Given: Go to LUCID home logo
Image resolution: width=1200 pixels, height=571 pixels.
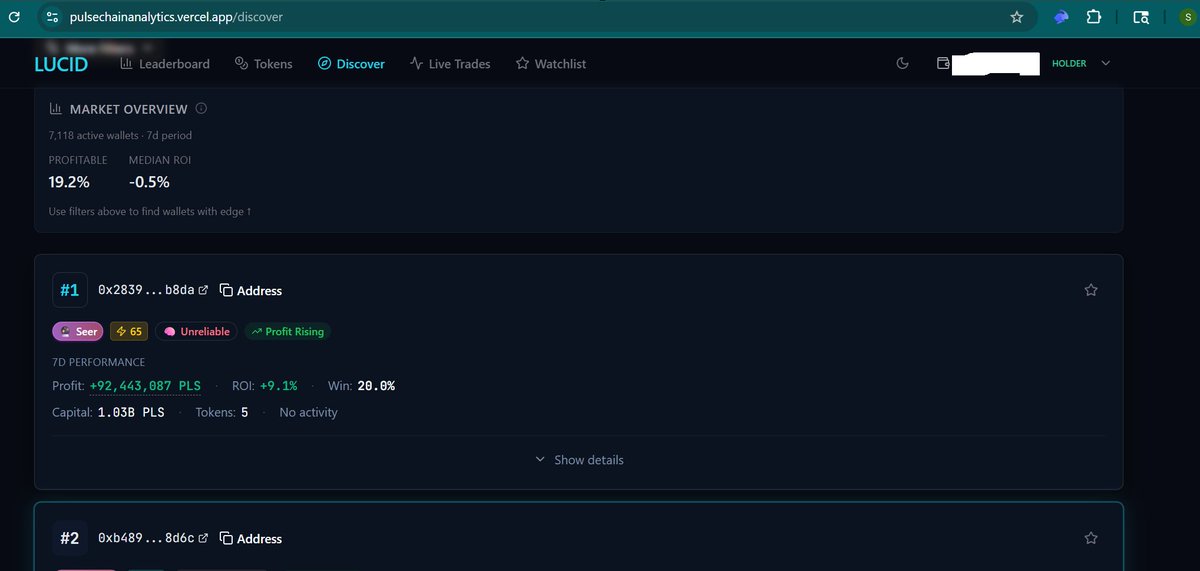Looking at the screenshot, I should tap(61, 64).
